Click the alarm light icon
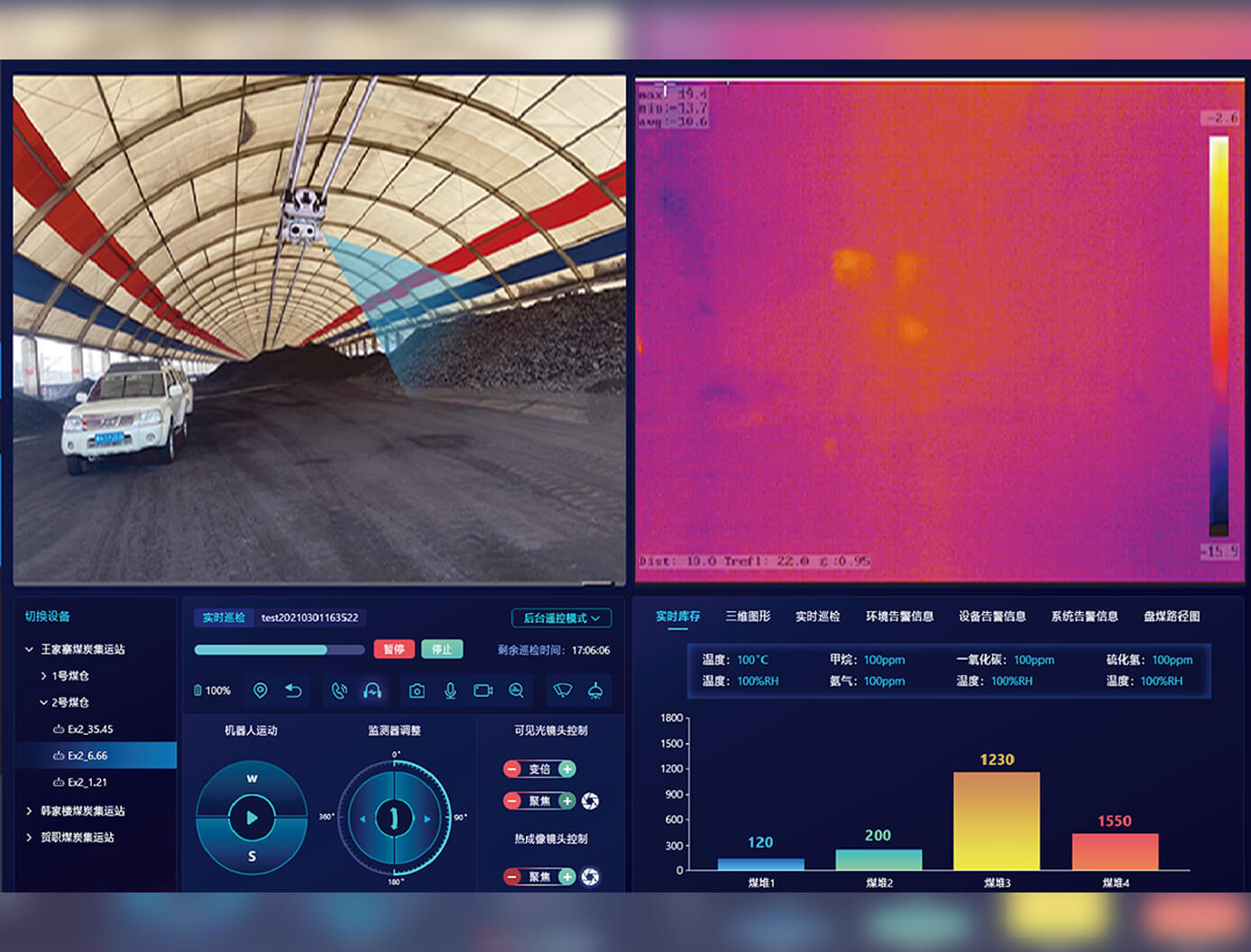Image resolution: width=1251 pixels, height=952 pixels. pos(595,691)
